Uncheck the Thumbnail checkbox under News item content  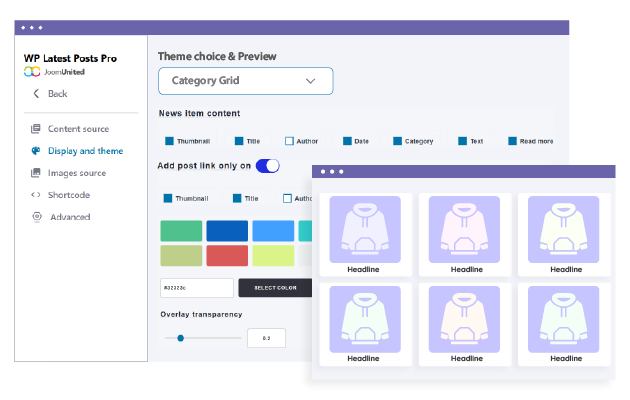click(x=169, y=141)
